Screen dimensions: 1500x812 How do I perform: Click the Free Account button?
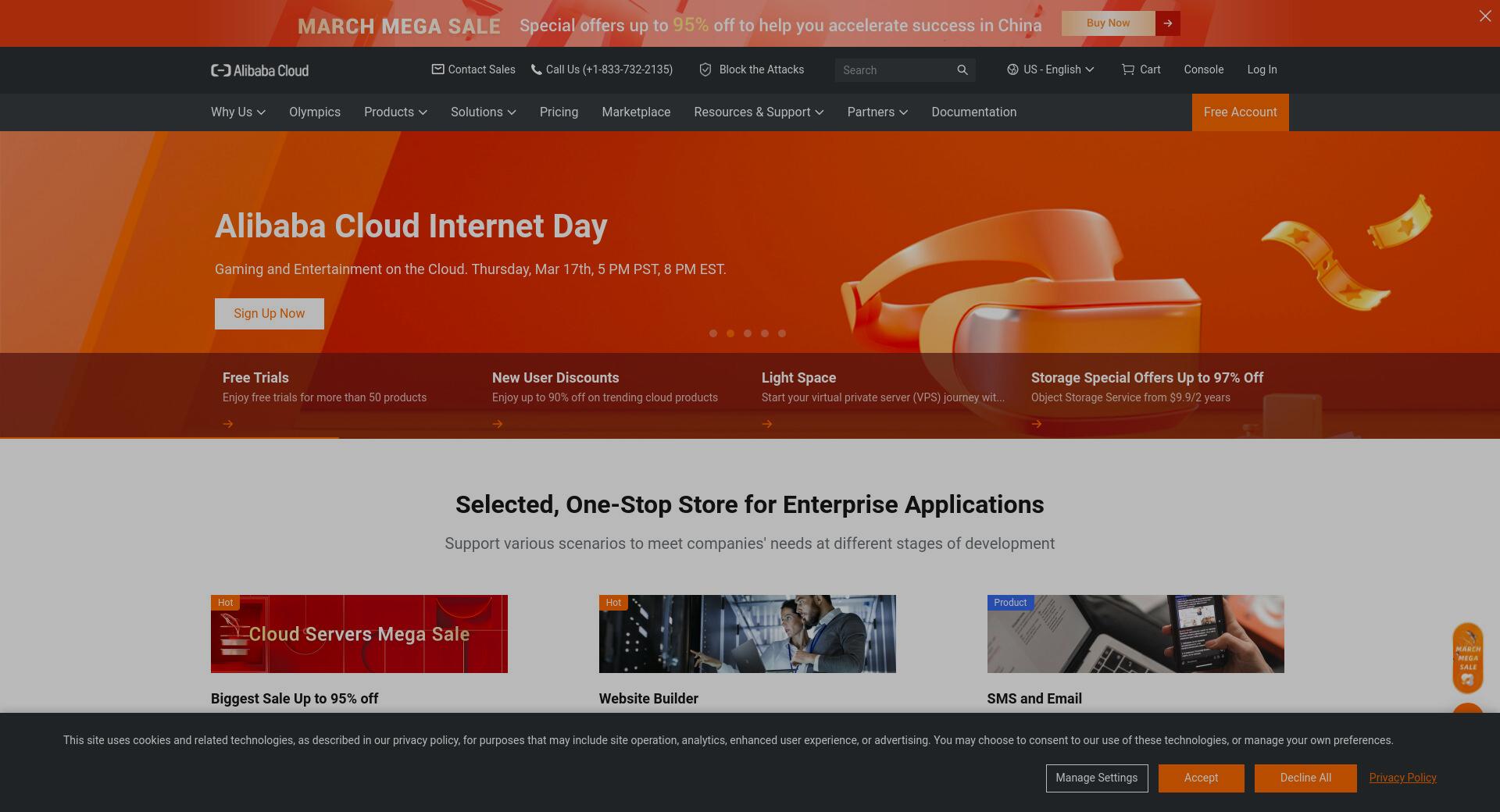tap(1240, 112)
